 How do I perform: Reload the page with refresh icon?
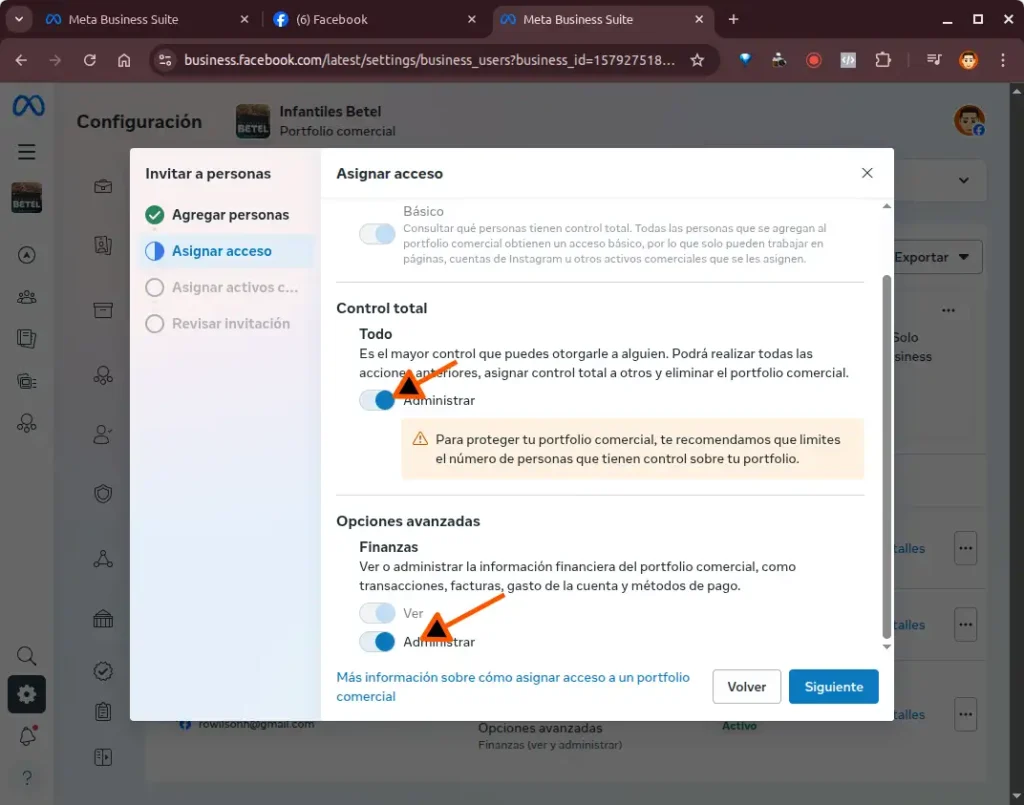tap(90, 60)
